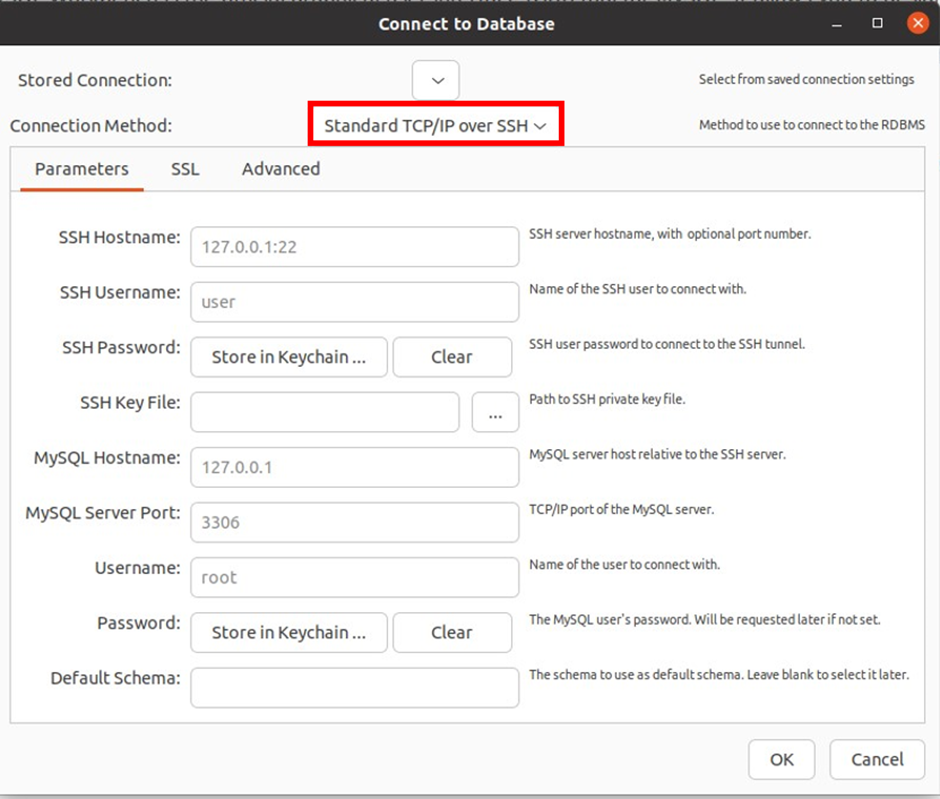Click the Default Schema input field
The height and width of the screenshot is (799, 940).
[x=354, y=688]
